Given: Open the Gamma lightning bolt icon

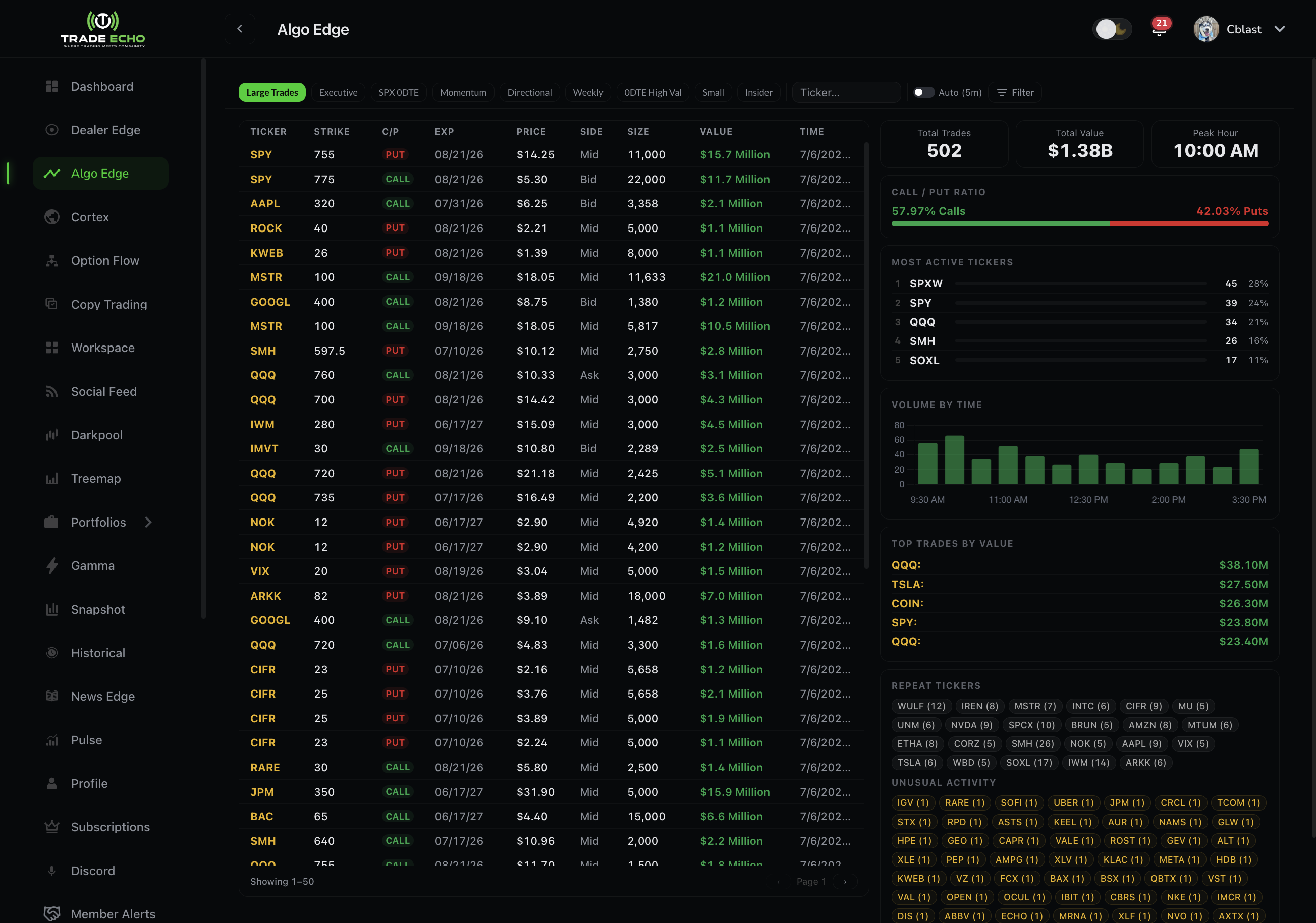Looking at the screenshot, I should [x=51, y=565].
